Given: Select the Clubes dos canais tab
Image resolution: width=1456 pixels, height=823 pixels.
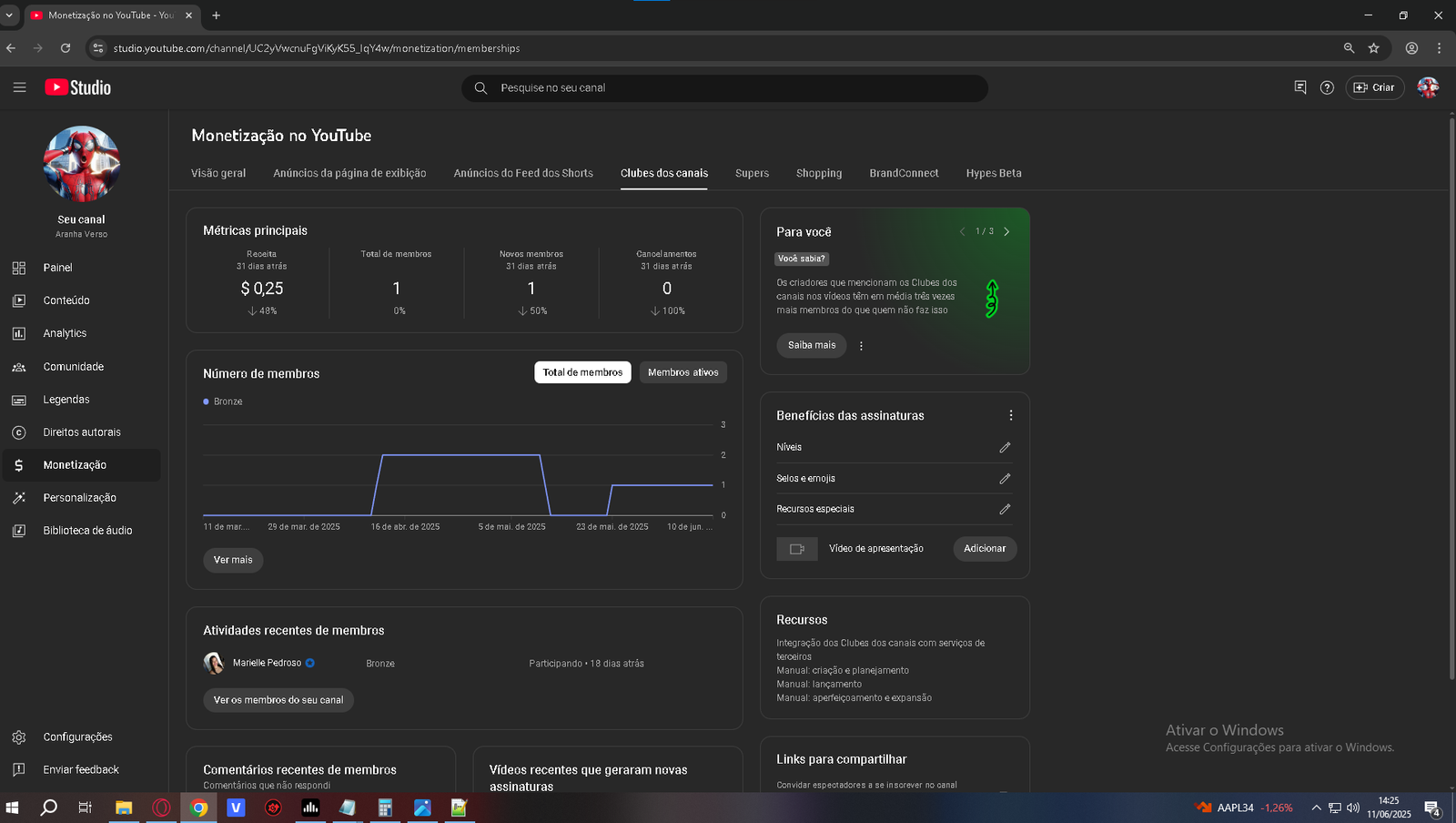Looking at the screenshot, I should [664, 173].
